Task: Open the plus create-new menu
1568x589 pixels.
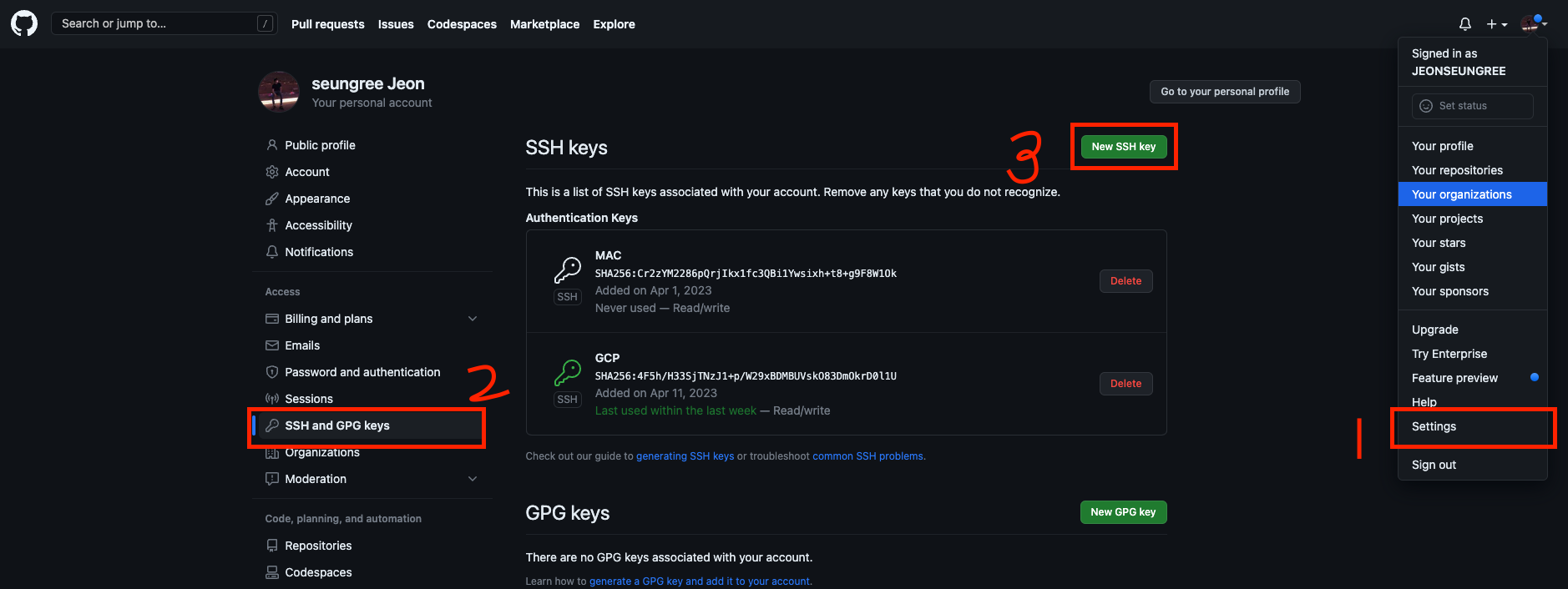Action: (1497, 24)
